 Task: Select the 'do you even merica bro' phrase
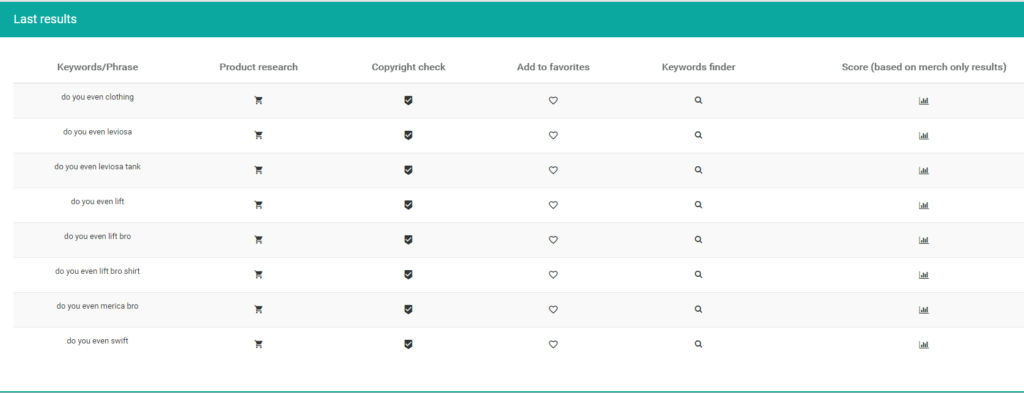tap(97, 306)
